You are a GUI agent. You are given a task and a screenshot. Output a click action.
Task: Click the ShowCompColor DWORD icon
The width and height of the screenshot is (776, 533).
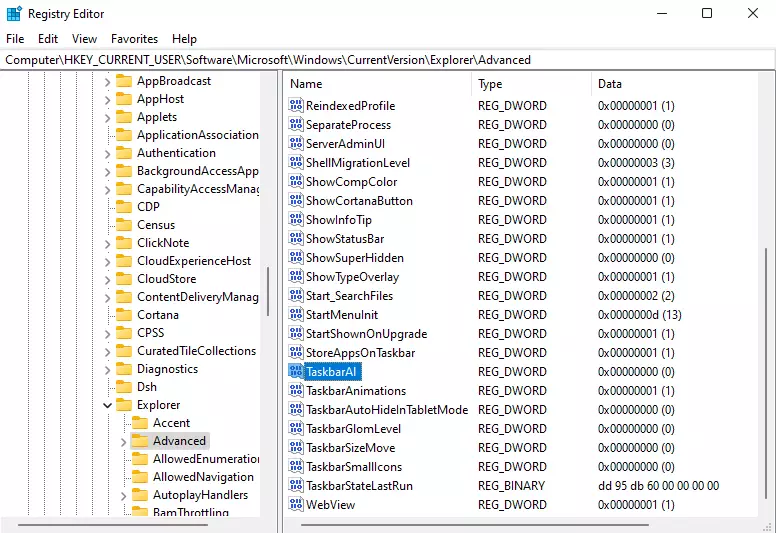(x=296, y=182)
